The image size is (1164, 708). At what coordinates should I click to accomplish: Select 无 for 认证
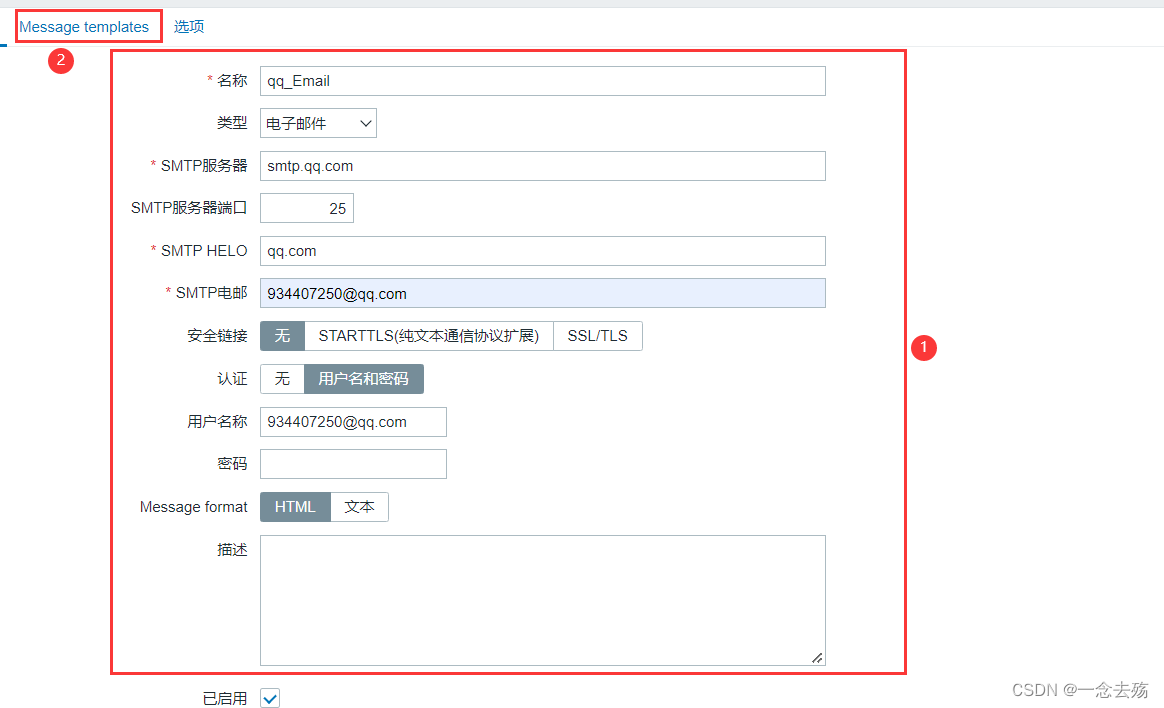[x=282, y=378]
